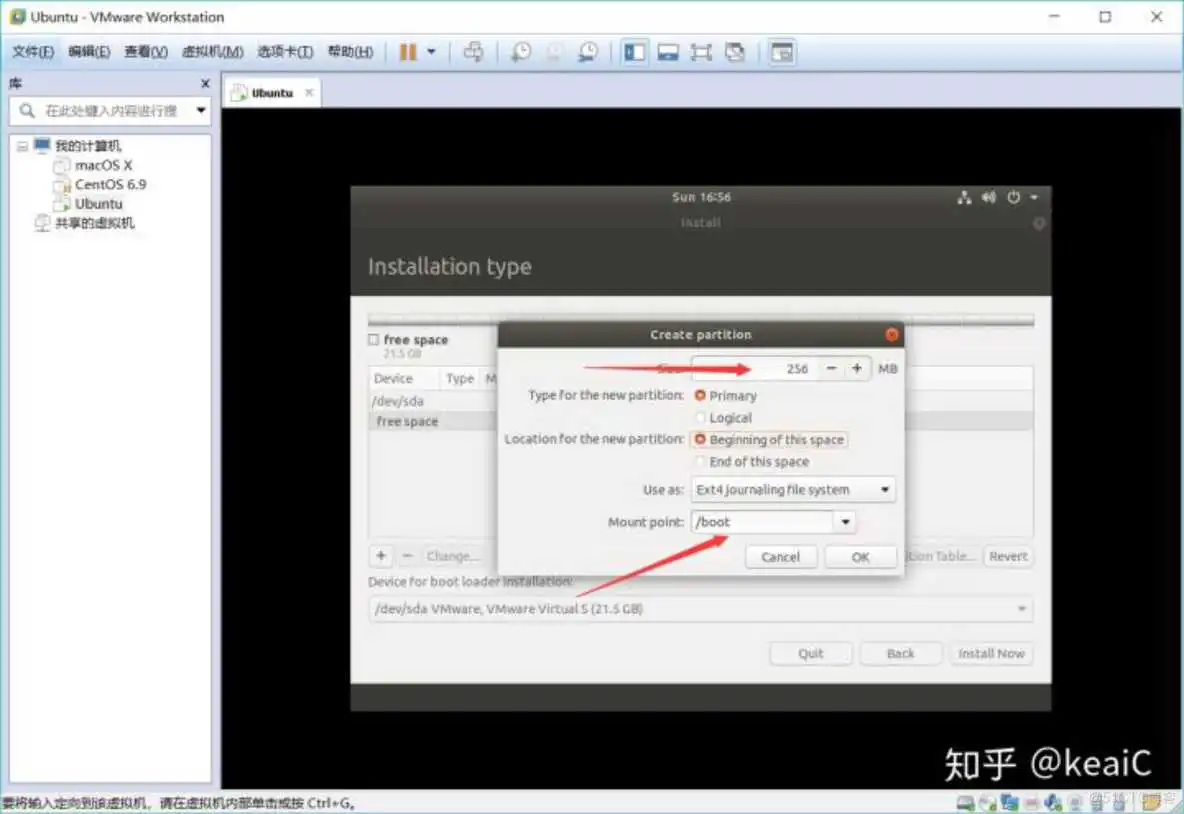This screenshot has height=814, width=1184.
Task: Click the OK button in Create partition
Action: [860, 556]
